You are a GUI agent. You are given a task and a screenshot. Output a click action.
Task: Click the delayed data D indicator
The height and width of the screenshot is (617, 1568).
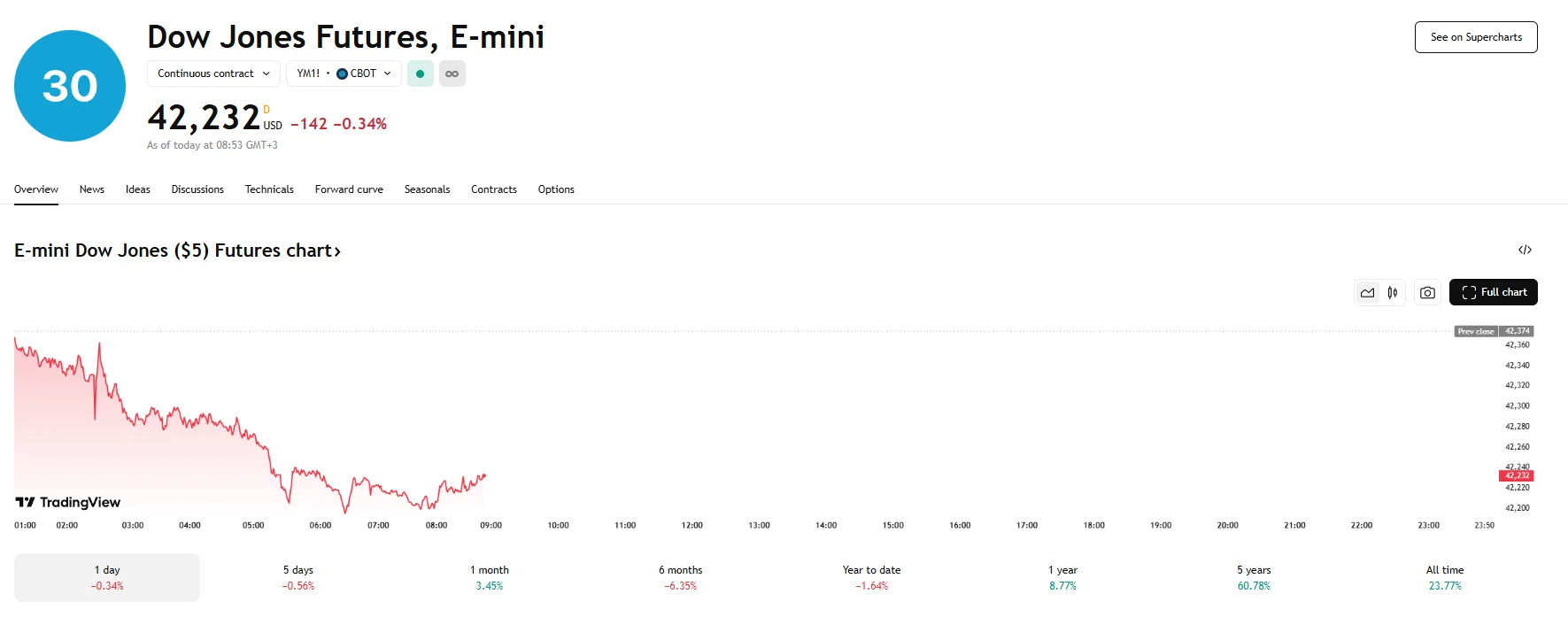tap(266, 110)
